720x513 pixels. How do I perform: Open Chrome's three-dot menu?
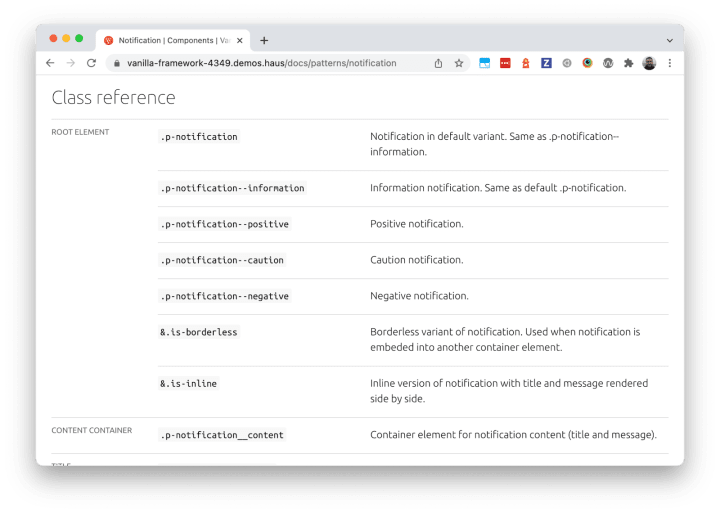pos(670,63)
